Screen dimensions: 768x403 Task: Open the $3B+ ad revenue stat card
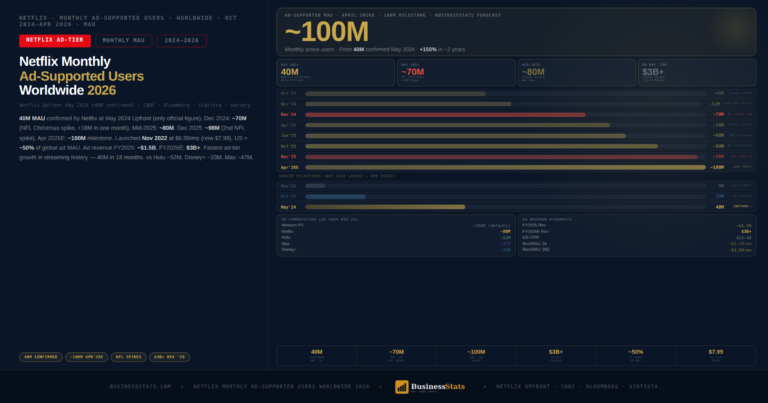pos(697,72)
